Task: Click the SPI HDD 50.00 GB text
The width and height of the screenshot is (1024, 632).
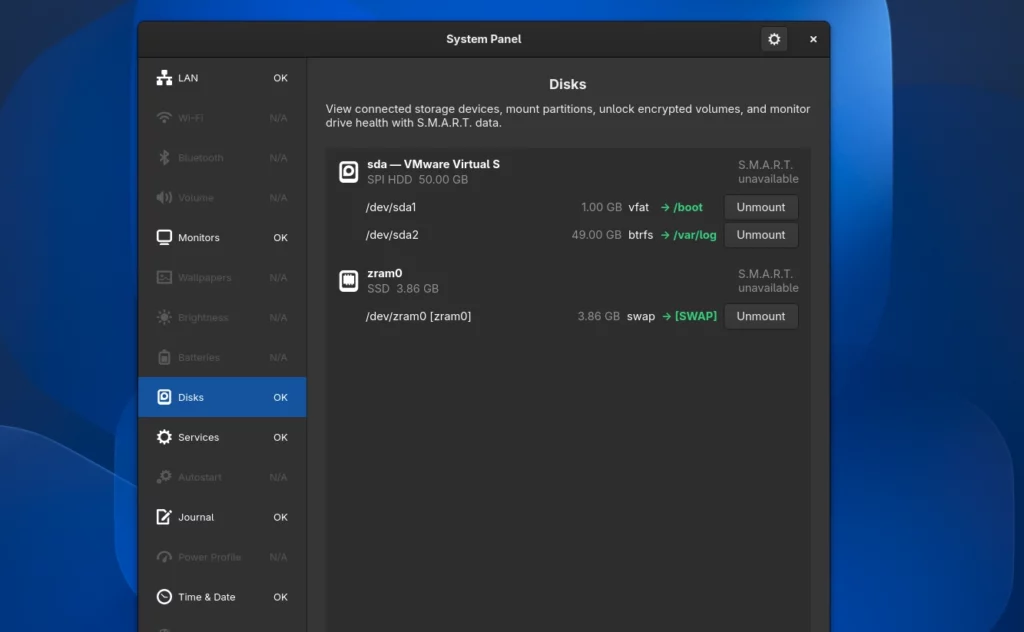Action: pyautogui.click(x=417, y=180)
